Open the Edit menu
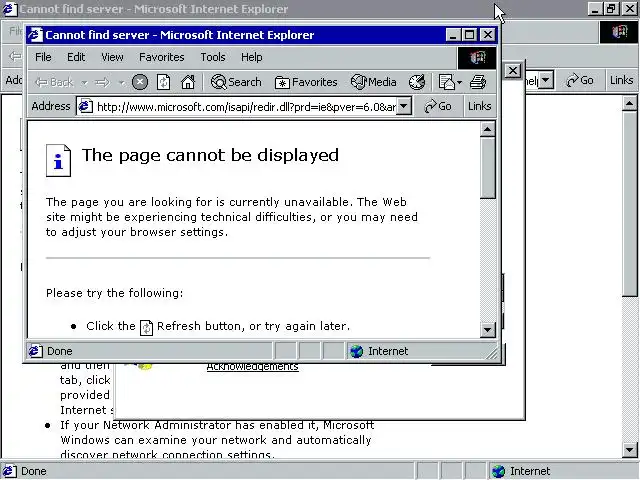 point(76,57)
